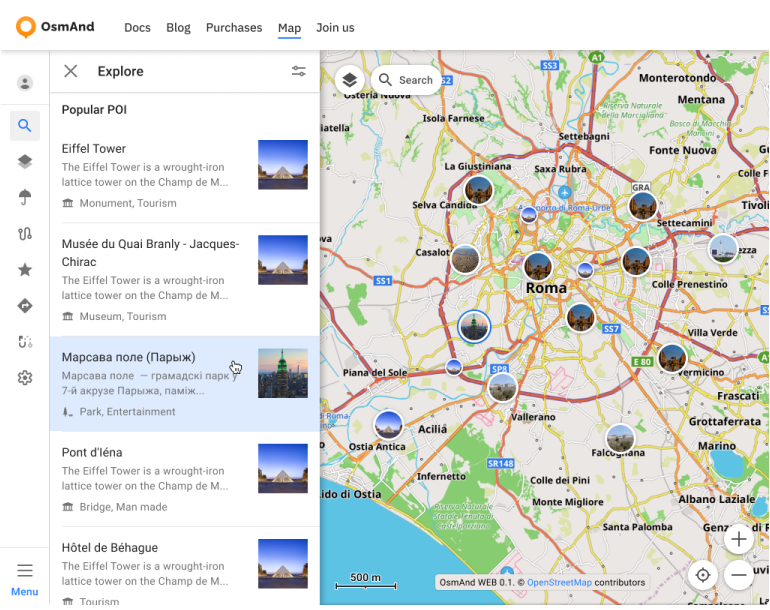Open the account profile icon in sidebar
The width and height of the screenshot is (770, 610).
25,83
